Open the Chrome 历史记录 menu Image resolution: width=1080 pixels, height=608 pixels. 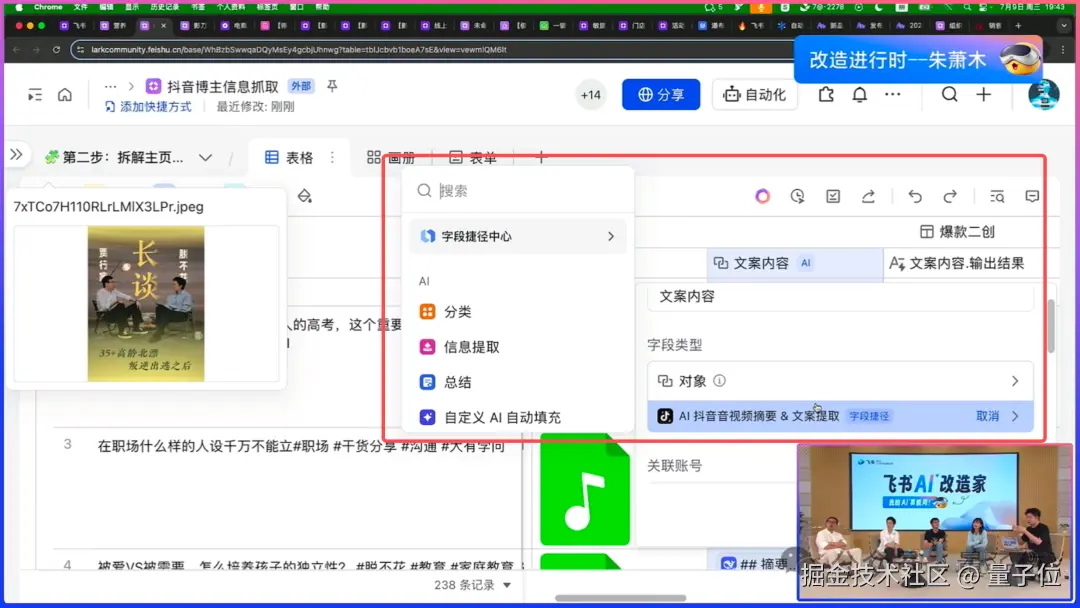164,7
